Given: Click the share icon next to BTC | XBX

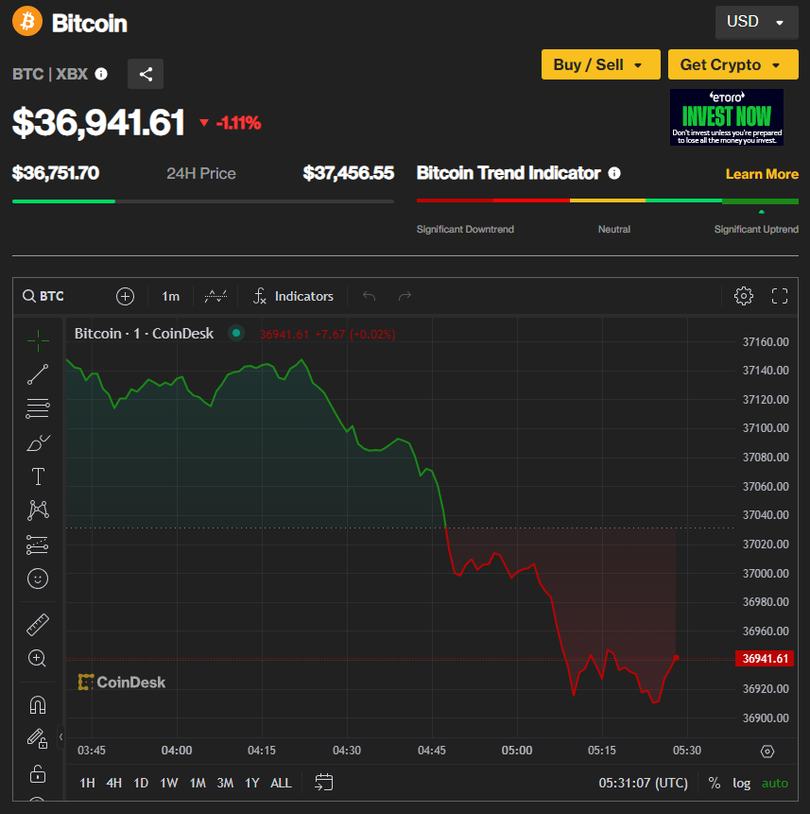Looking at the screenshot, I should (x=146, y=74).
